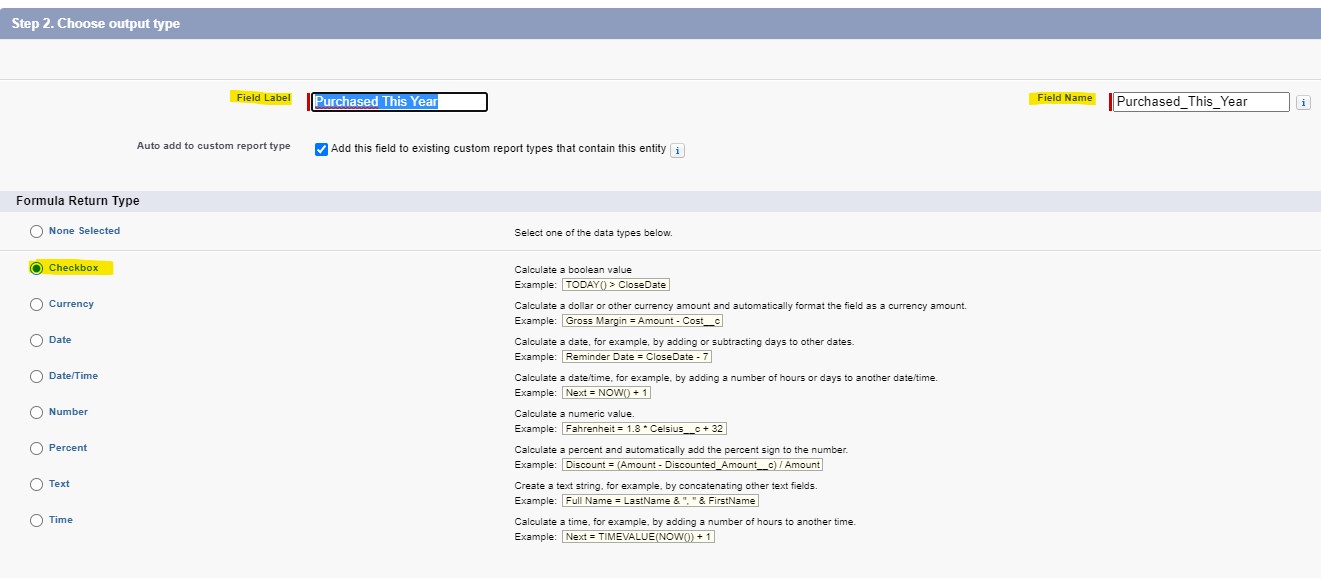Click the TODAY() > CloseDate example box
Image resolution: width=1321 pixels, height=578 pixels.
(x=615, y=285)
